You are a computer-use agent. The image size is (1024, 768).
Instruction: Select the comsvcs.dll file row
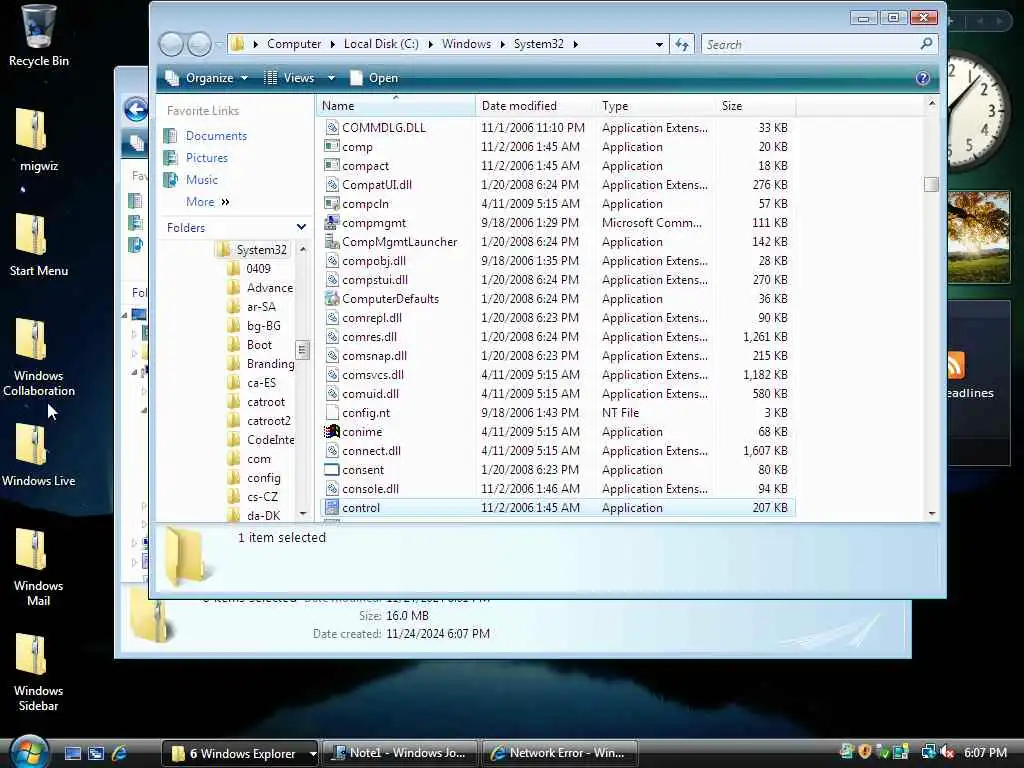point(557,375)
